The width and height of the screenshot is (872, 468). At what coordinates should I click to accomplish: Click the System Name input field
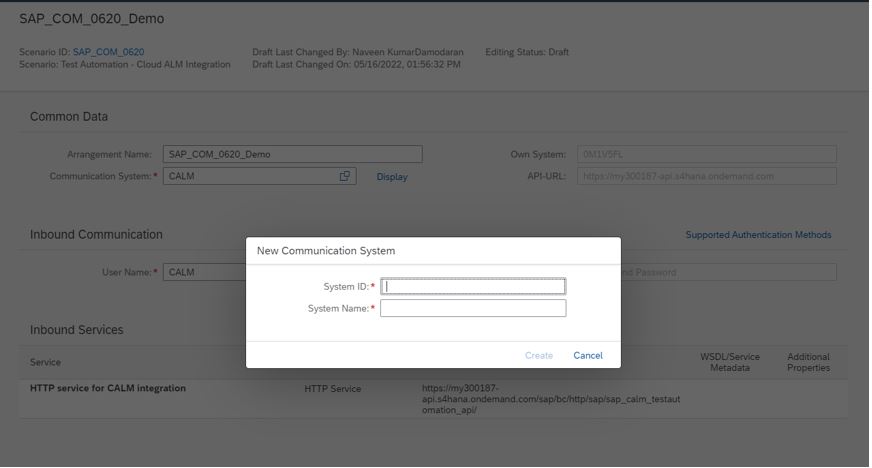(x=473, y=308)
